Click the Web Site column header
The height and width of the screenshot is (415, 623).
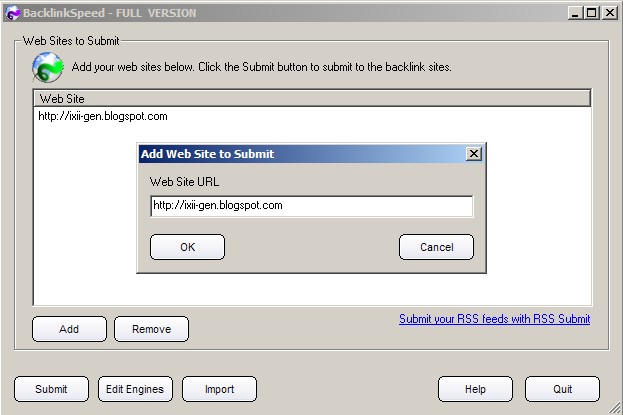click(310, 99)
